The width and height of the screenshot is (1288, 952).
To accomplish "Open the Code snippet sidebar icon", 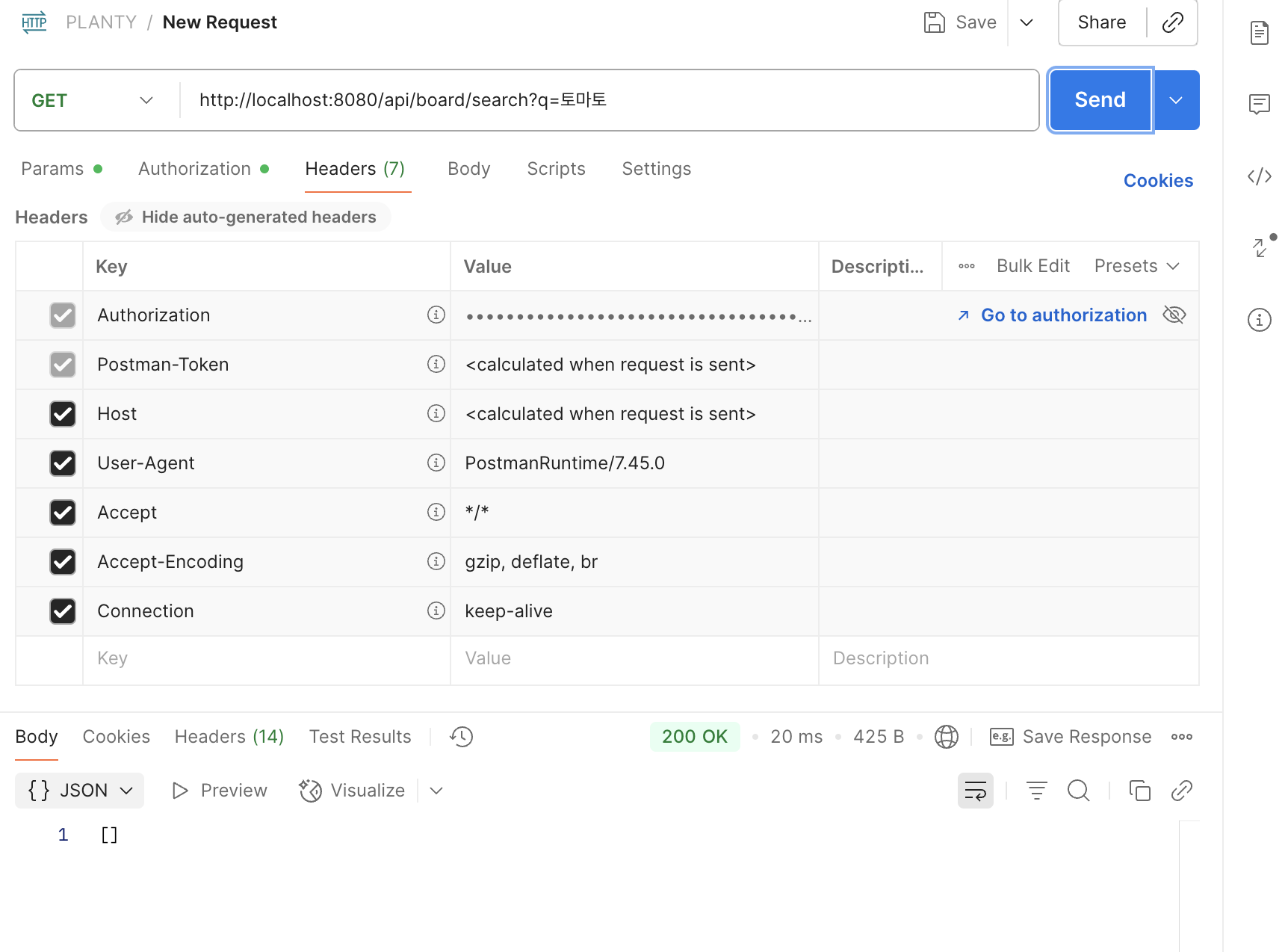I will pyautogui.click(x=1260, y=176).
